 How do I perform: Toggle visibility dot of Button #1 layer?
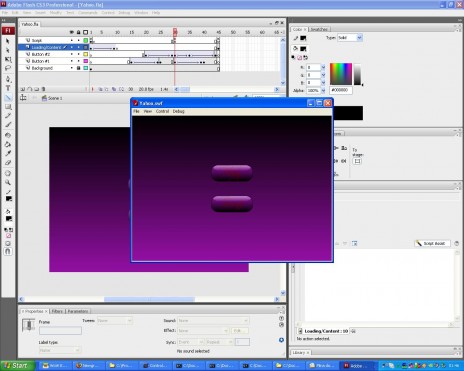72,61
